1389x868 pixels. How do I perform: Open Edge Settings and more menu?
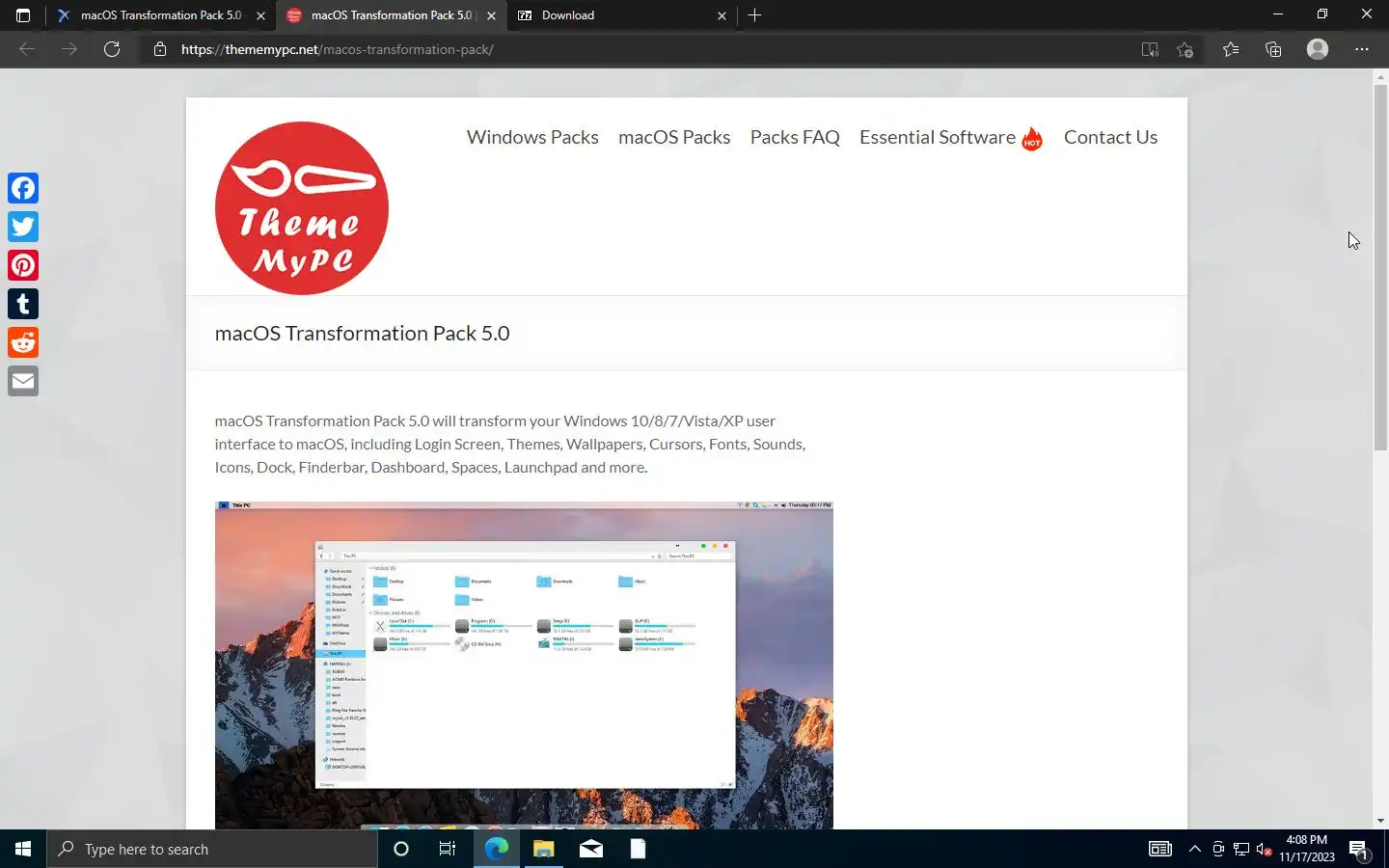[1362, 49]
